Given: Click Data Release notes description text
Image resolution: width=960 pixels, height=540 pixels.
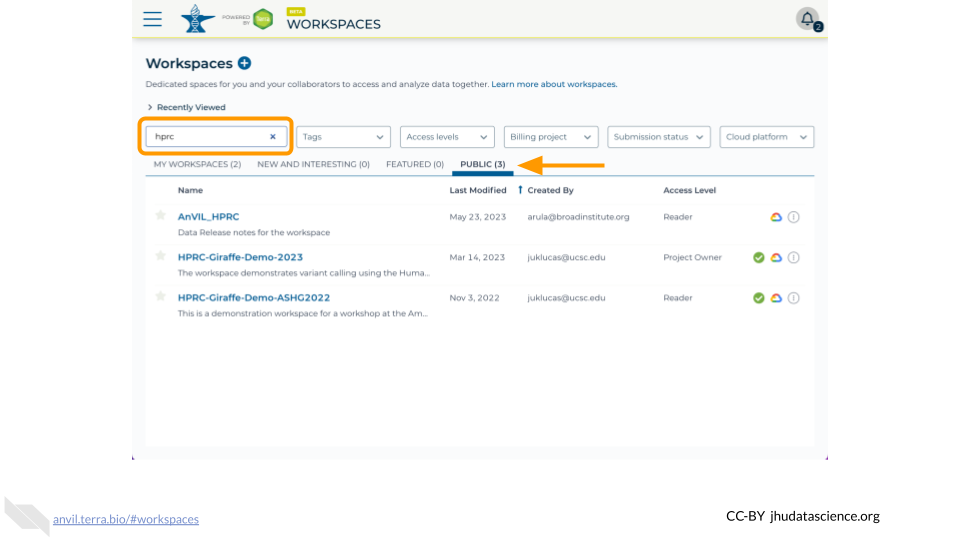Looking at the screenshot, I should pos(253,233).
